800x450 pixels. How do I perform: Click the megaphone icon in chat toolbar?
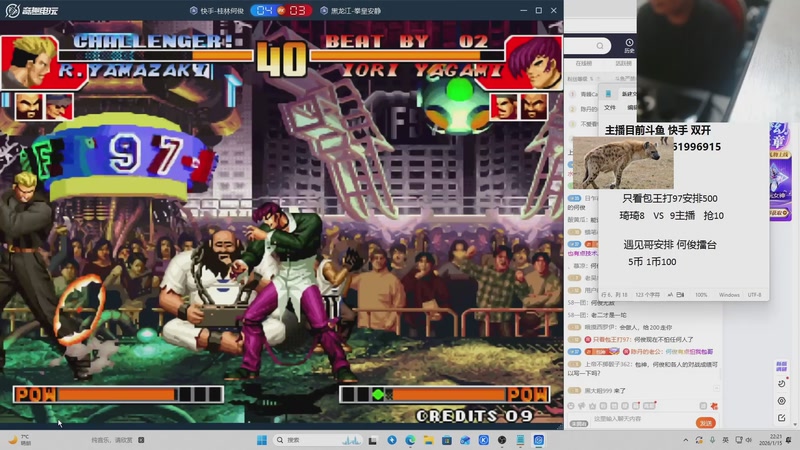(x=582, y=406)
